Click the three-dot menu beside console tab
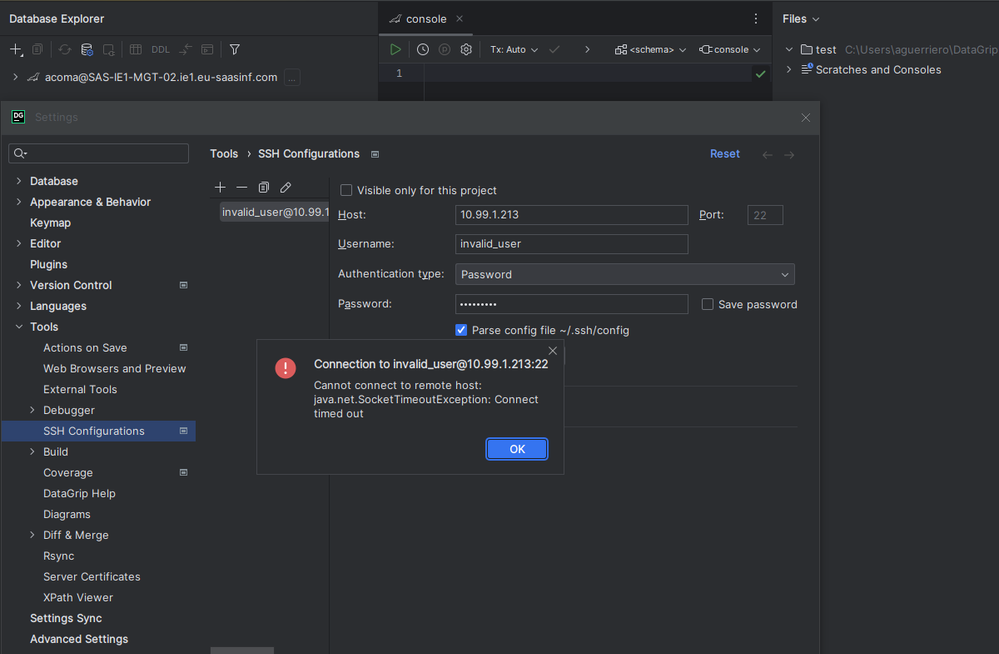 click(x=755, y=19)
